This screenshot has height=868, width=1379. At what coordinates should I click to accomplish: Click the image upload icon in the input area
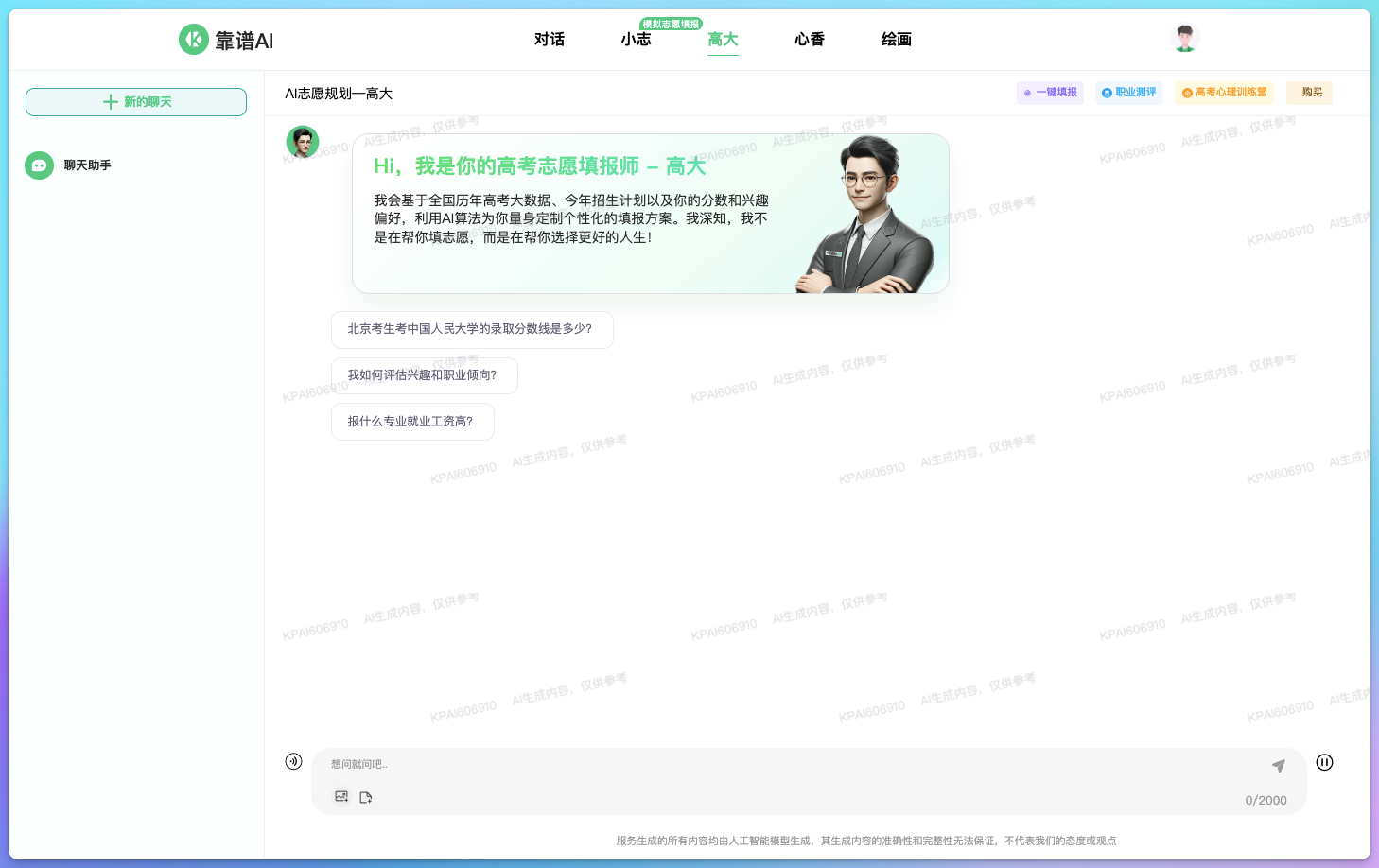click(340, 796)
